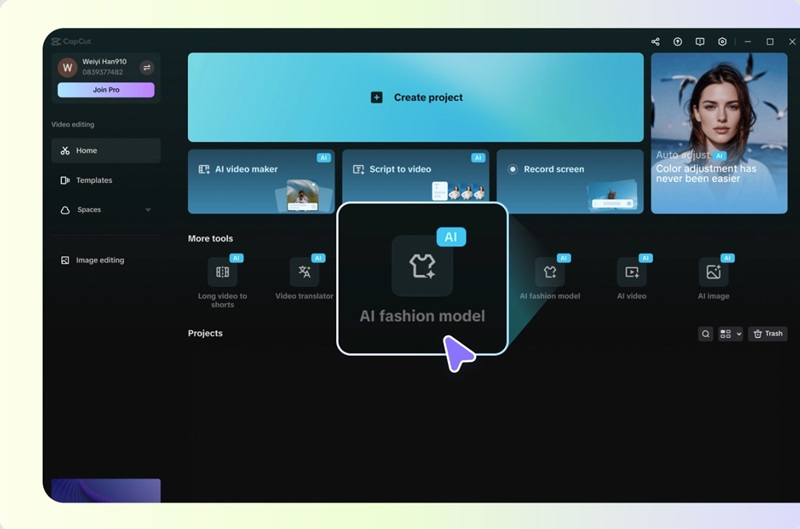This screenshot has height=529, width=800.
Task: Search projects with the magnifier icon
Action: point(706,334)
